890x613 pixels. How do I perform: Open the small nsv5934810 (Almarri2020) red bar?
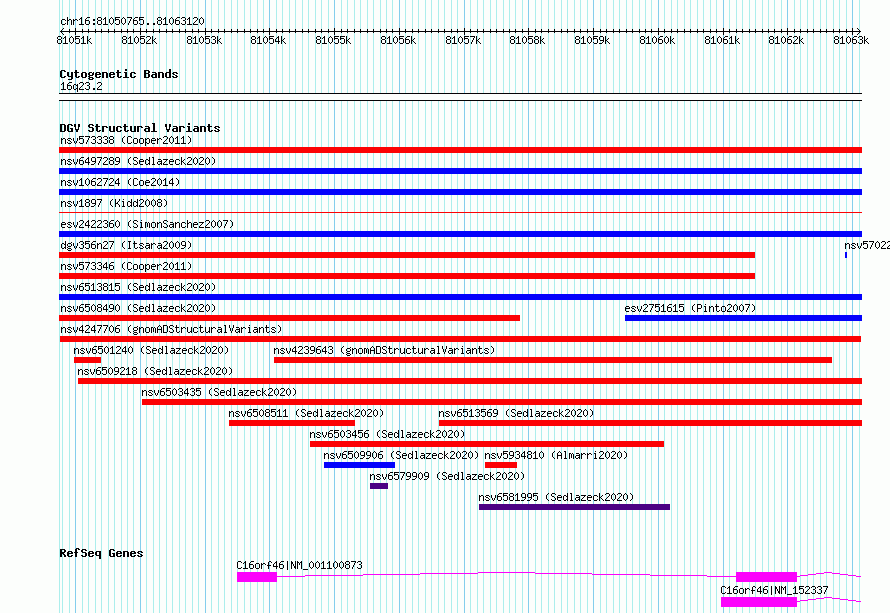[501, 465]
